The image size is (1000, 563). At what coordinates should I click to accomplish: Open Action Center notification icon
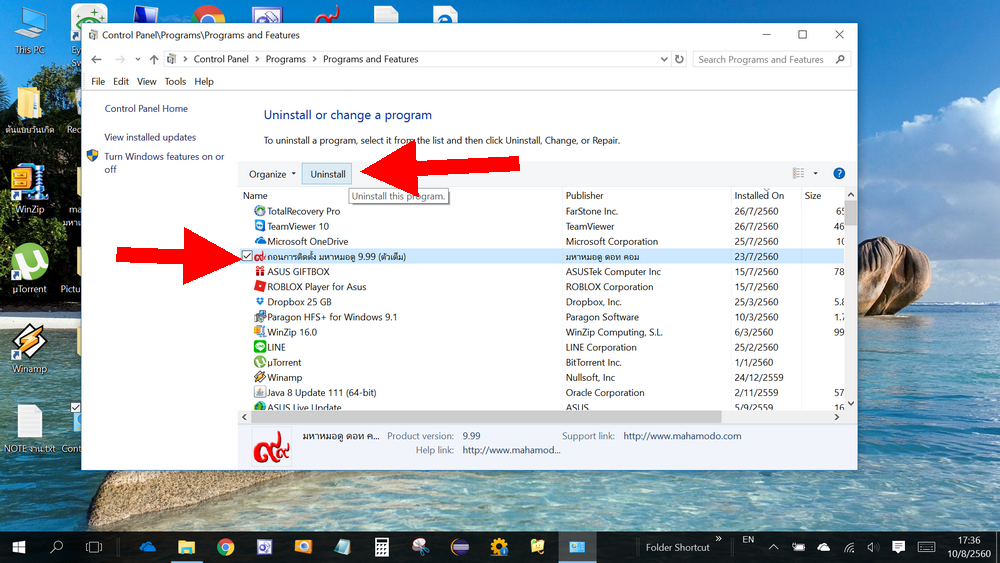pyautogui.click(x=898, y=547)
